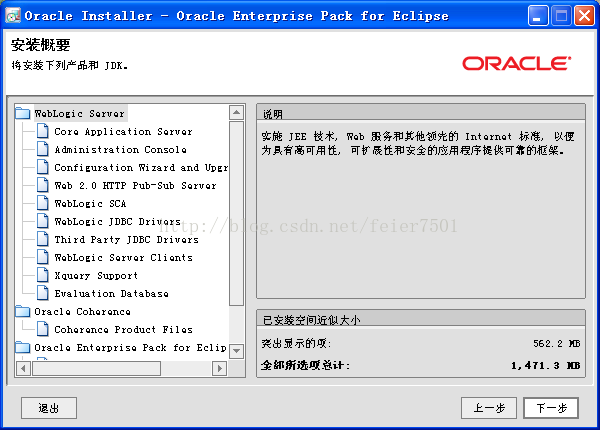Select the WebLogic SCA entry
Viewport: 600px width, 430px height.
click(x=90, y=204)
